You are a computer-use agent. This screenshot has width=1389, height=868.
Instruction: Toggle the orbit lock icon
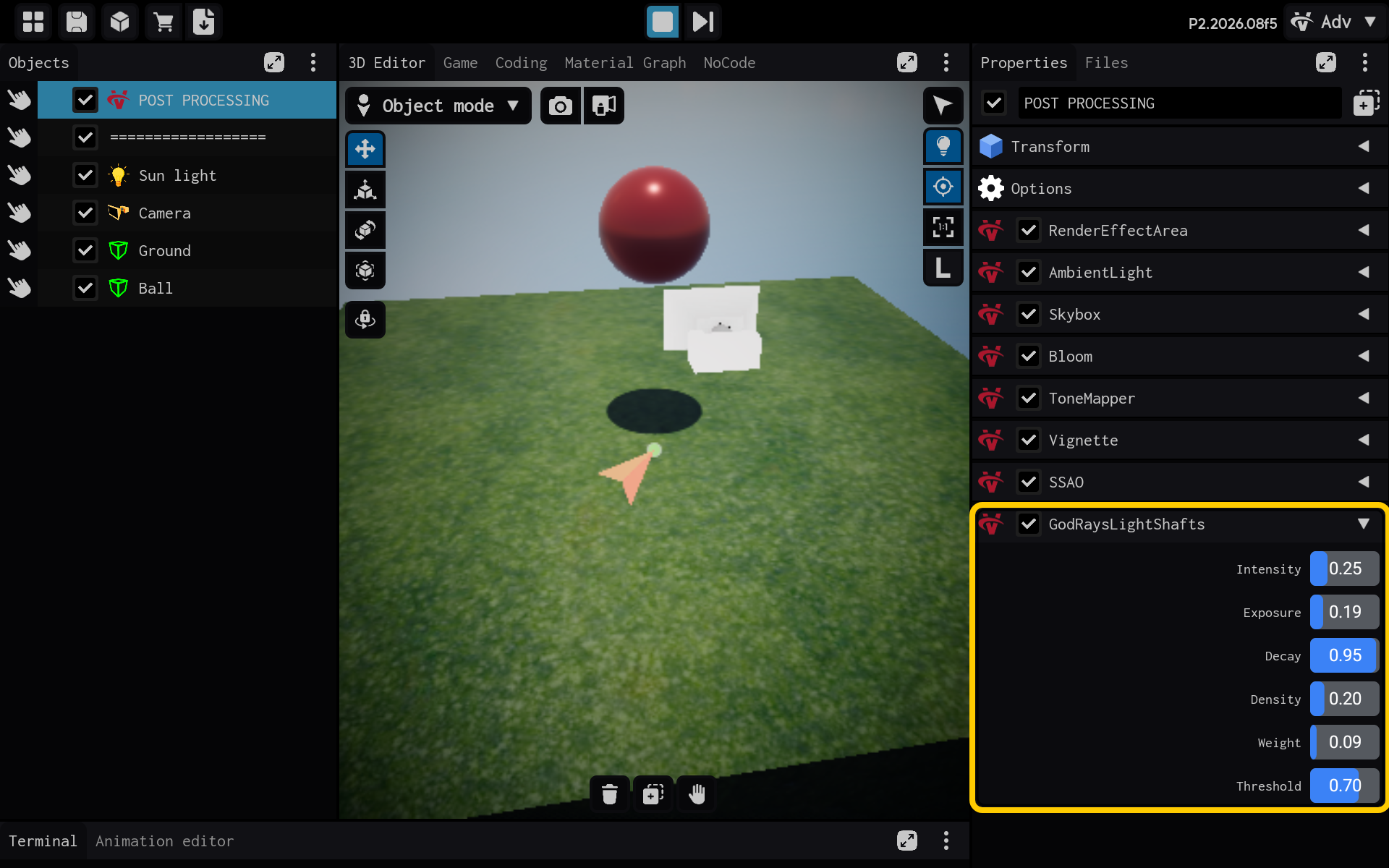[365, 319]
